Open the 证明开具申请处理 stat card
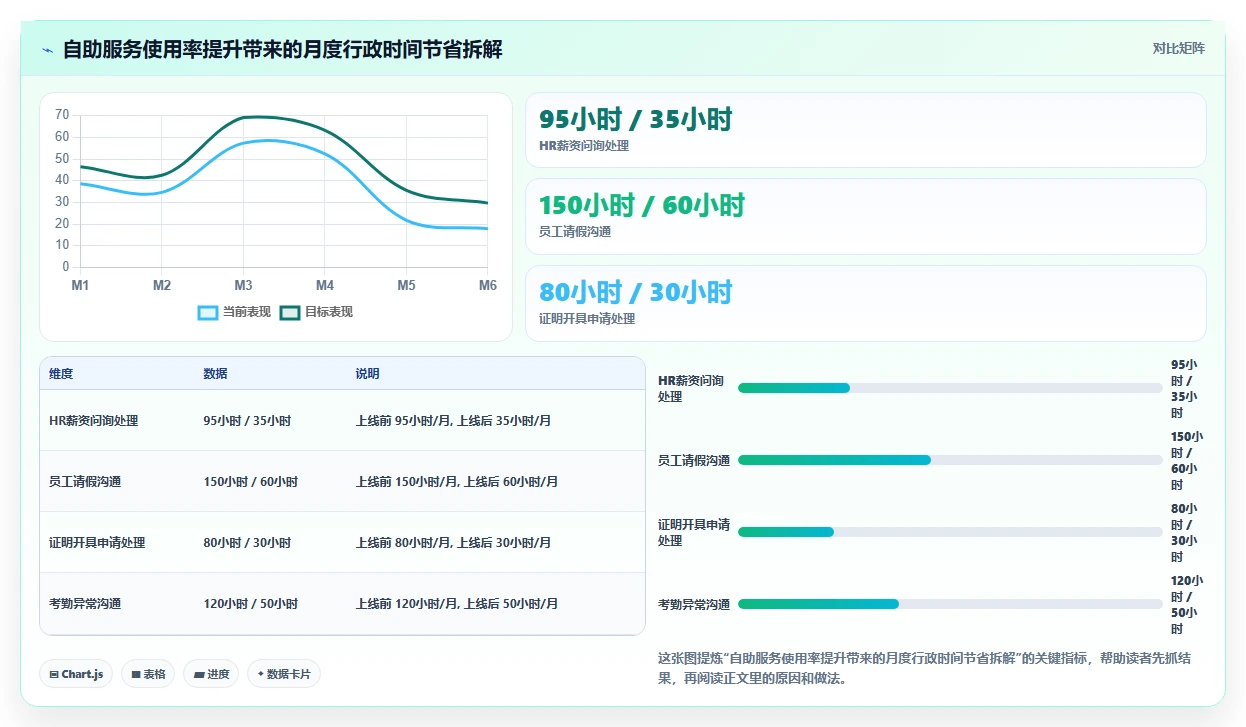The image size is (1246, 727). [866, 303]
